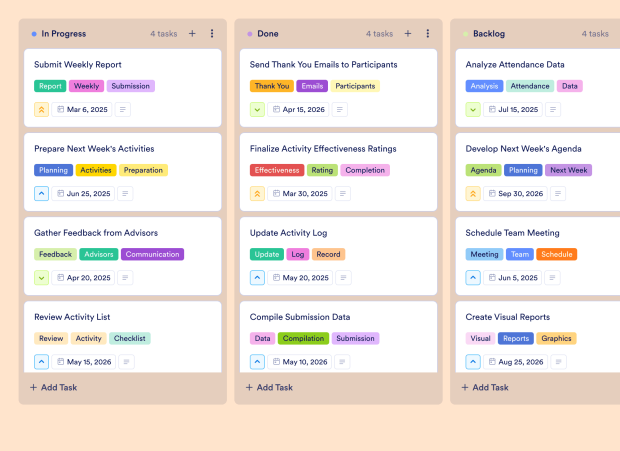Open description icon on Prepare Next Week's Activities

point(125,194)
